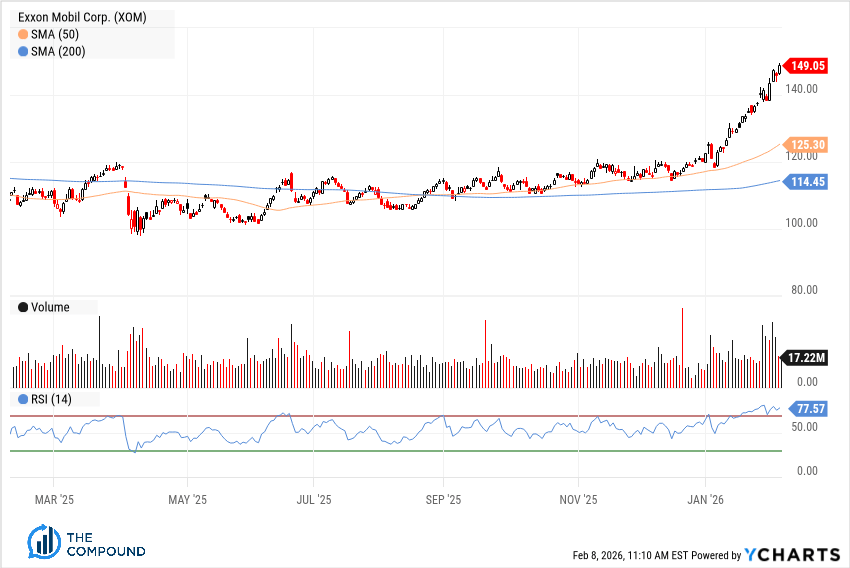Viewport: 850px width, 568px height.
Task: Click the 80.00 price axis label
Action: (804, 290)
